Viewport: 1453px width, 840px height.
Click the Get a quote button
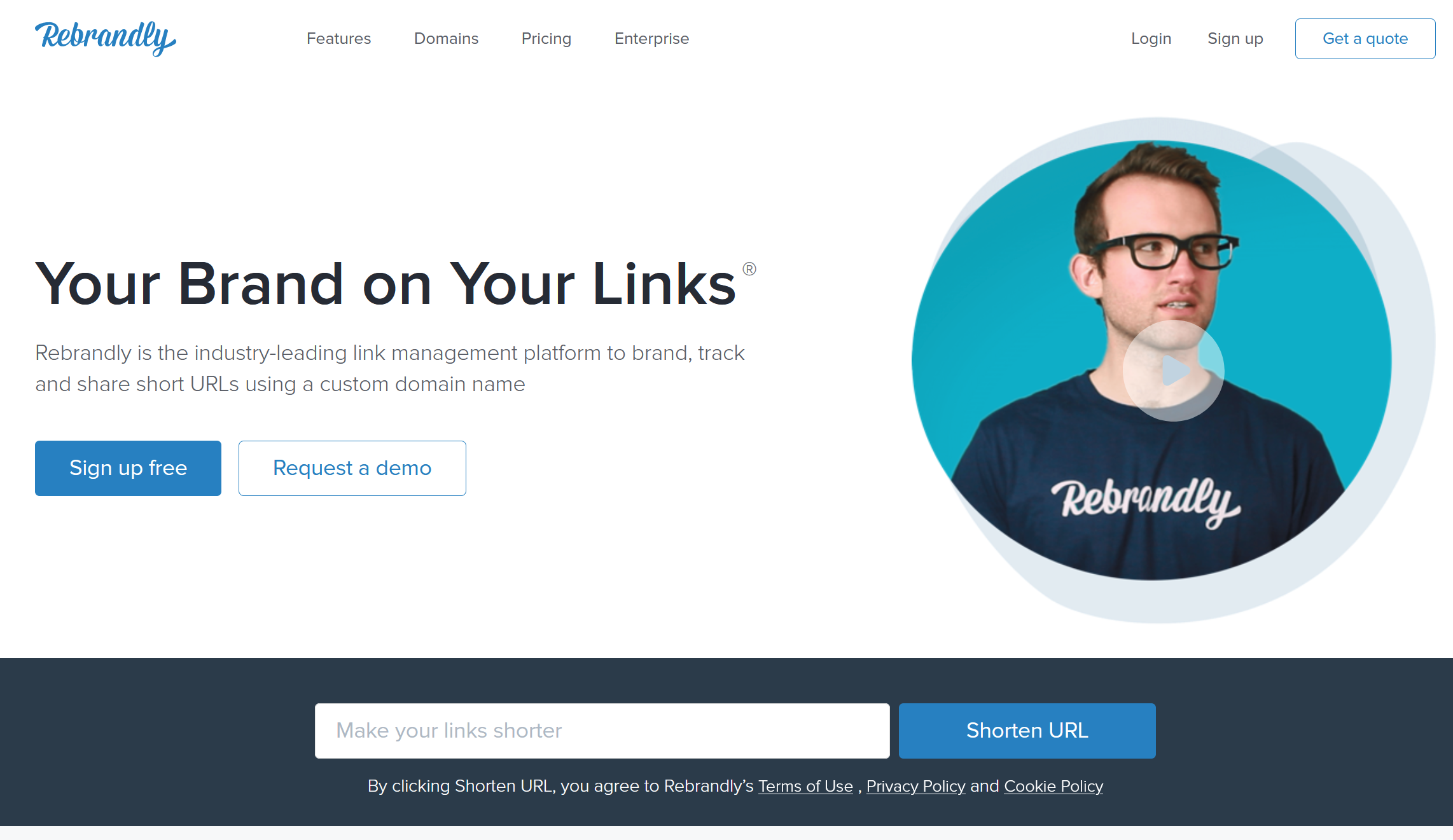(1365, 39)
